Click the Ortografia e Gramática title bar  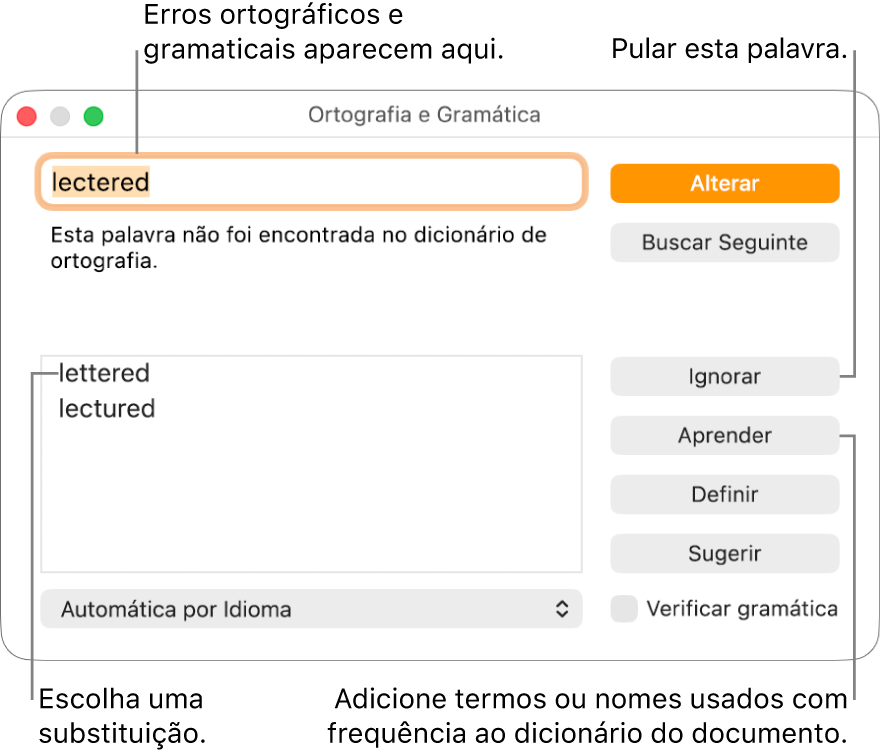pyautogui.click(x=424, y=115)
